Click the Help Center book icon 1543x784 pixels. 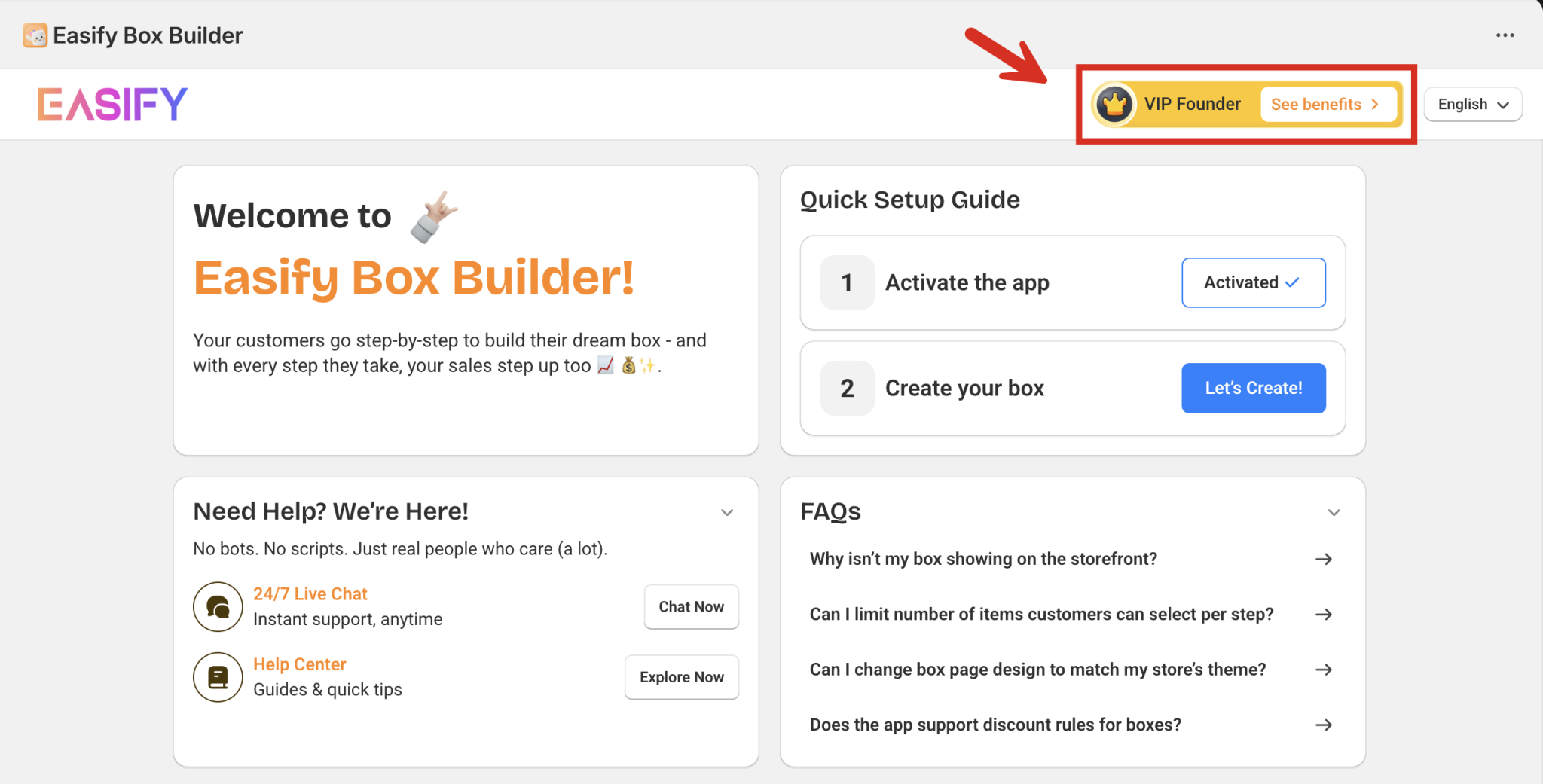coord(217,677)
